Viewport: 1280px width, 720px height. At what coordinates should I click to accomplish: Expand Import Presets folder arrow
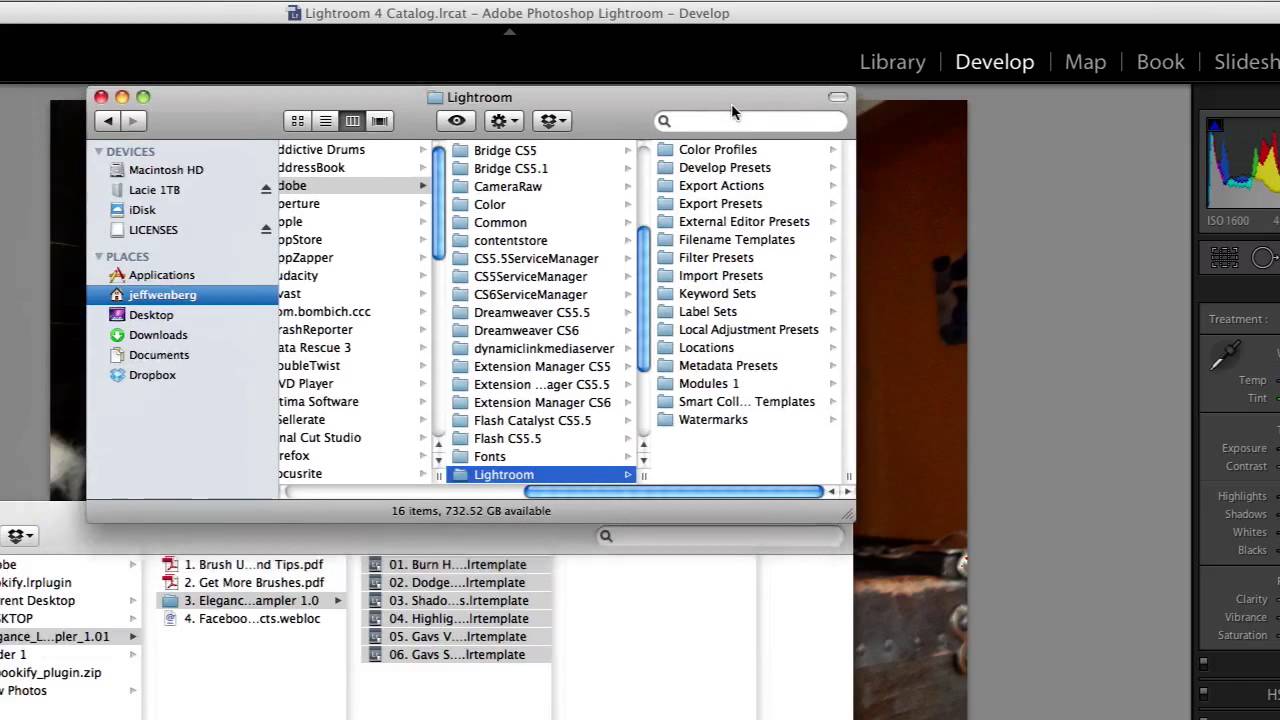833,276
